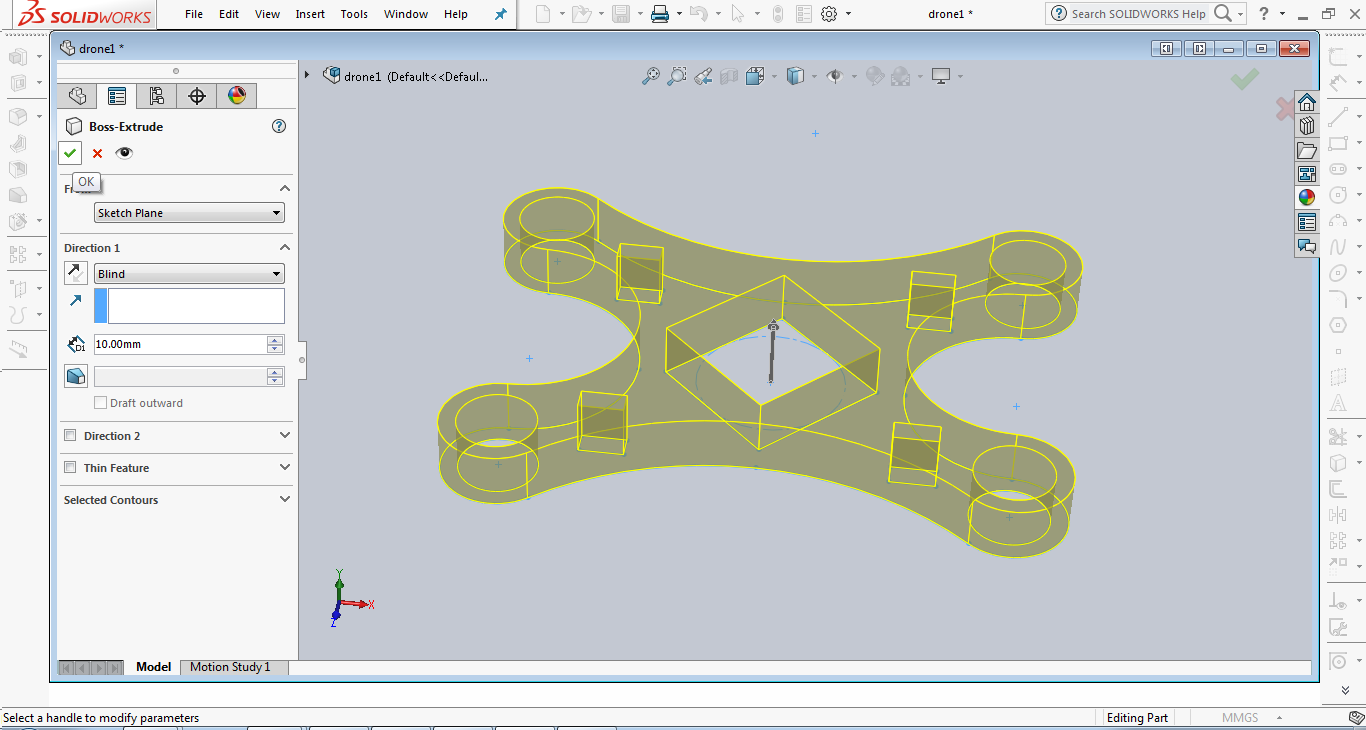Switch to DimXpertManager tab

pyautogui.click(x=197, y=96)
